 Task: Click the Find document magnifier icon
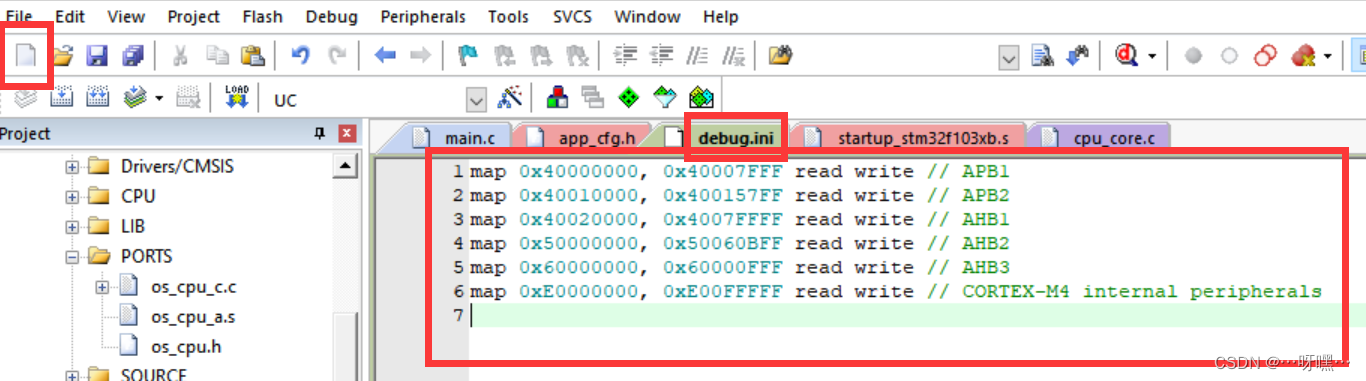(1042, 56)
